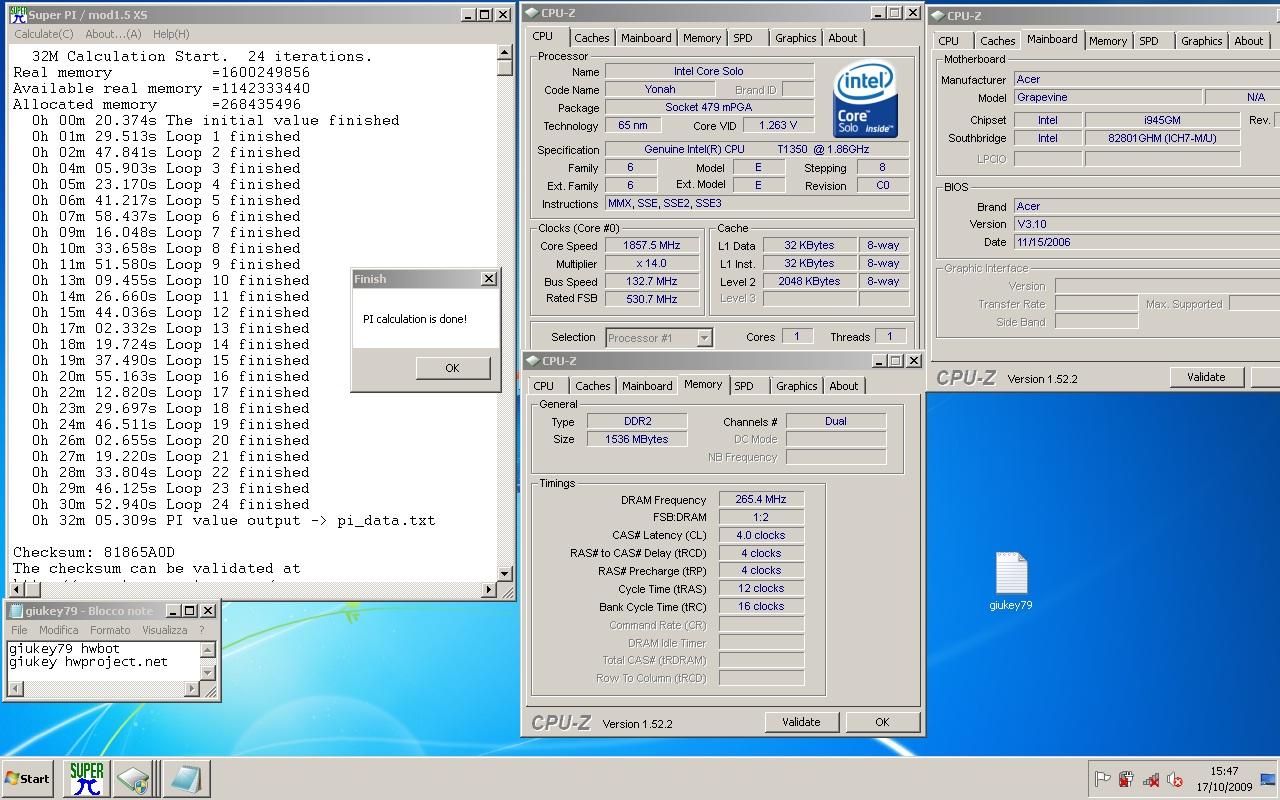Open Help(H) menu in Super PI

pyautogui.click(x=171, y=34)
